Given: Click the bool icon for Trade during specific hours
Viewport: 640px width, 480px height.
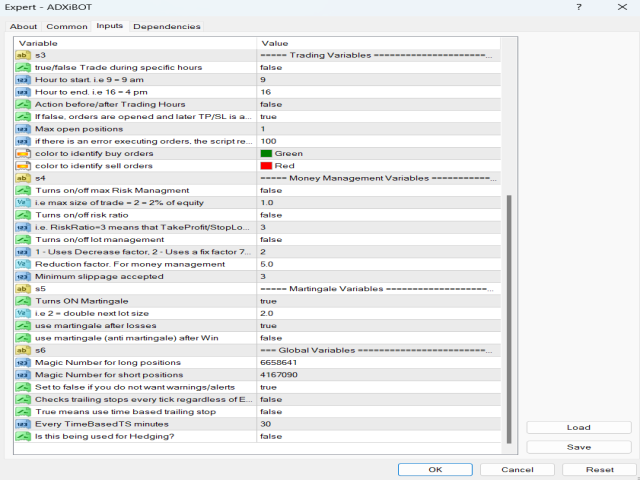Looking at the screenshot, I should (23, 67).
